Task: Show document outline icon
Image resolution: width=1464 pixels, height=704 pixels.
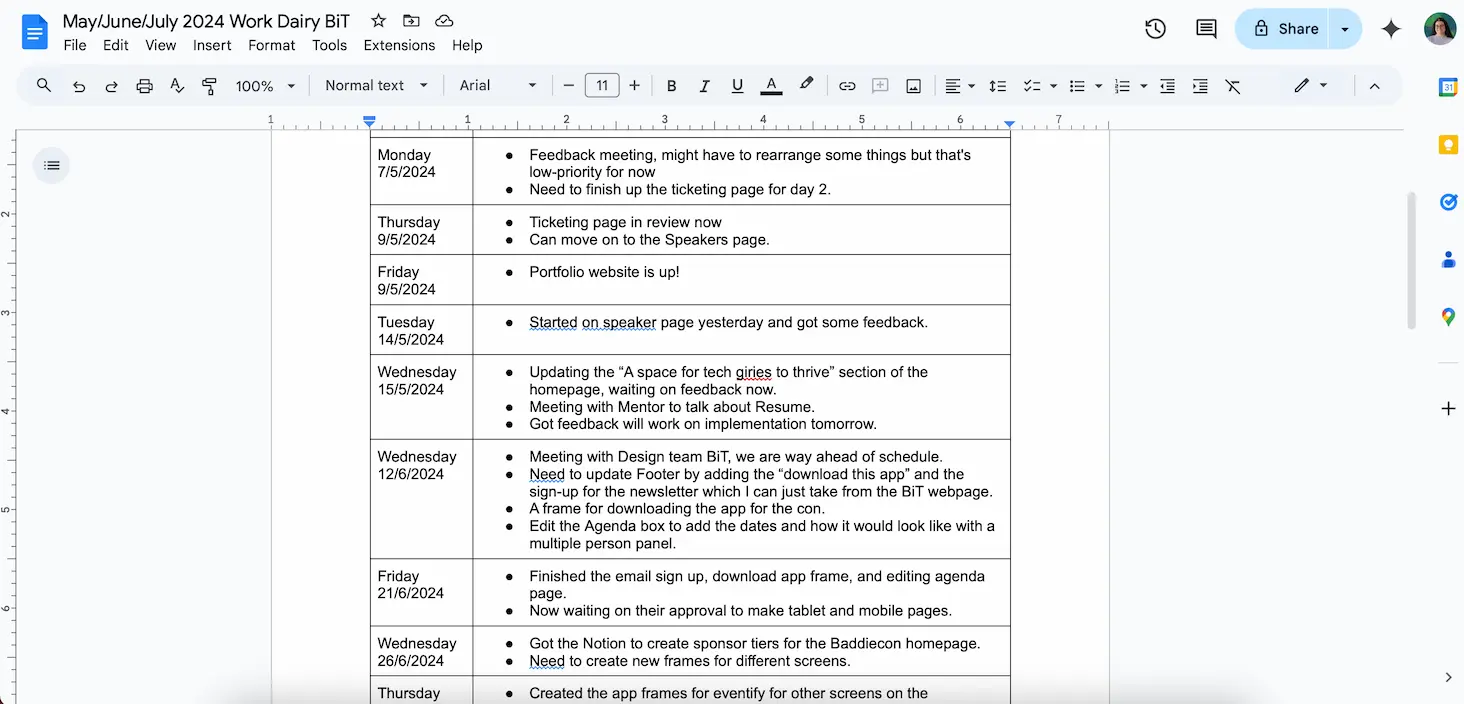Action: click(x=52, y=165)
